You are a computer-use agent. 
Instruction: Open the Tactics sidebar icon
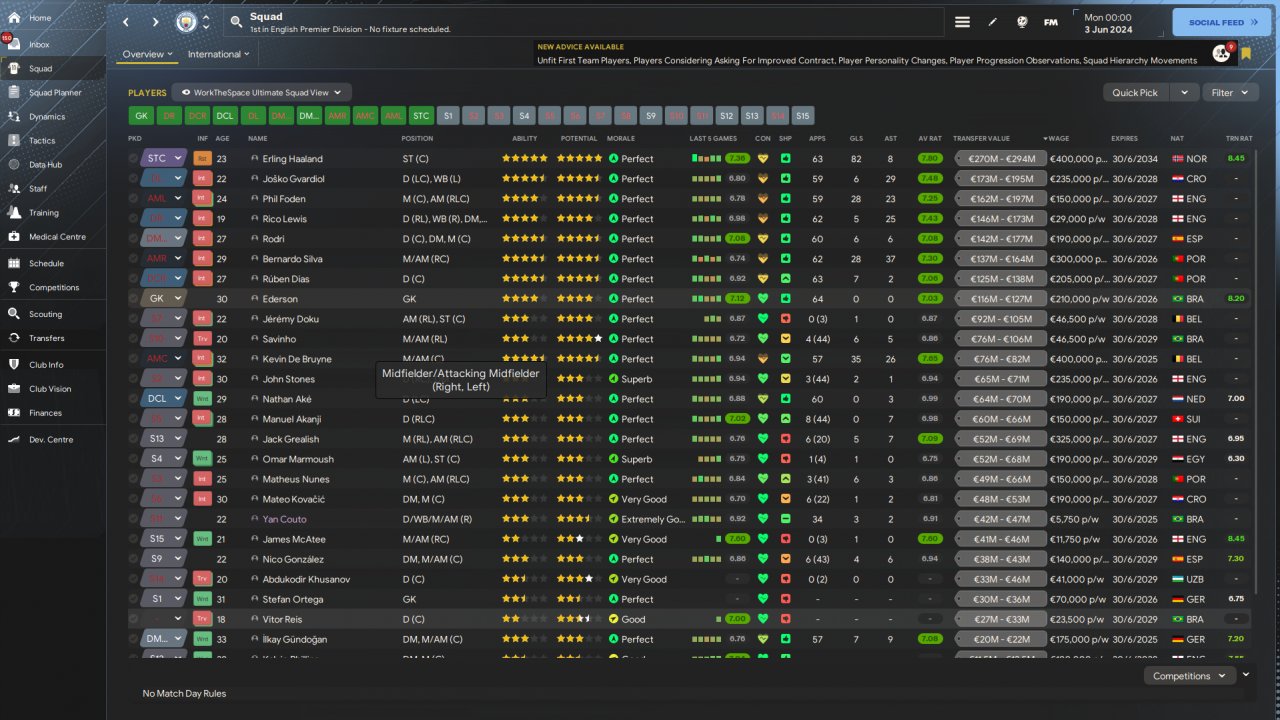pos(14,141)
